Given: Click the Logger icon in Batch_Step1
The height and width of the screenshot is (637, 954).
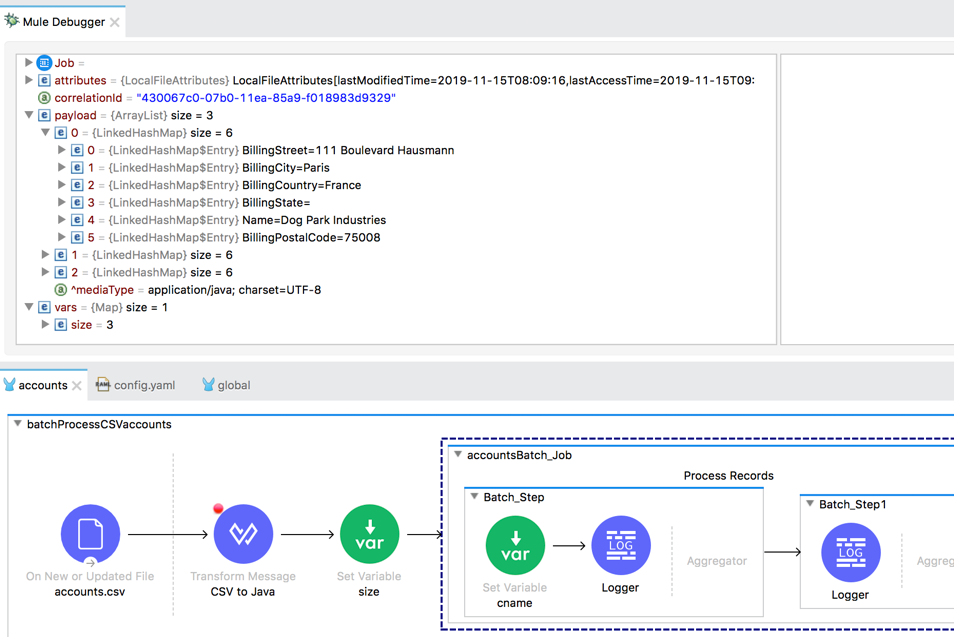Looking at the screenshot, I should tap(851, 552).
